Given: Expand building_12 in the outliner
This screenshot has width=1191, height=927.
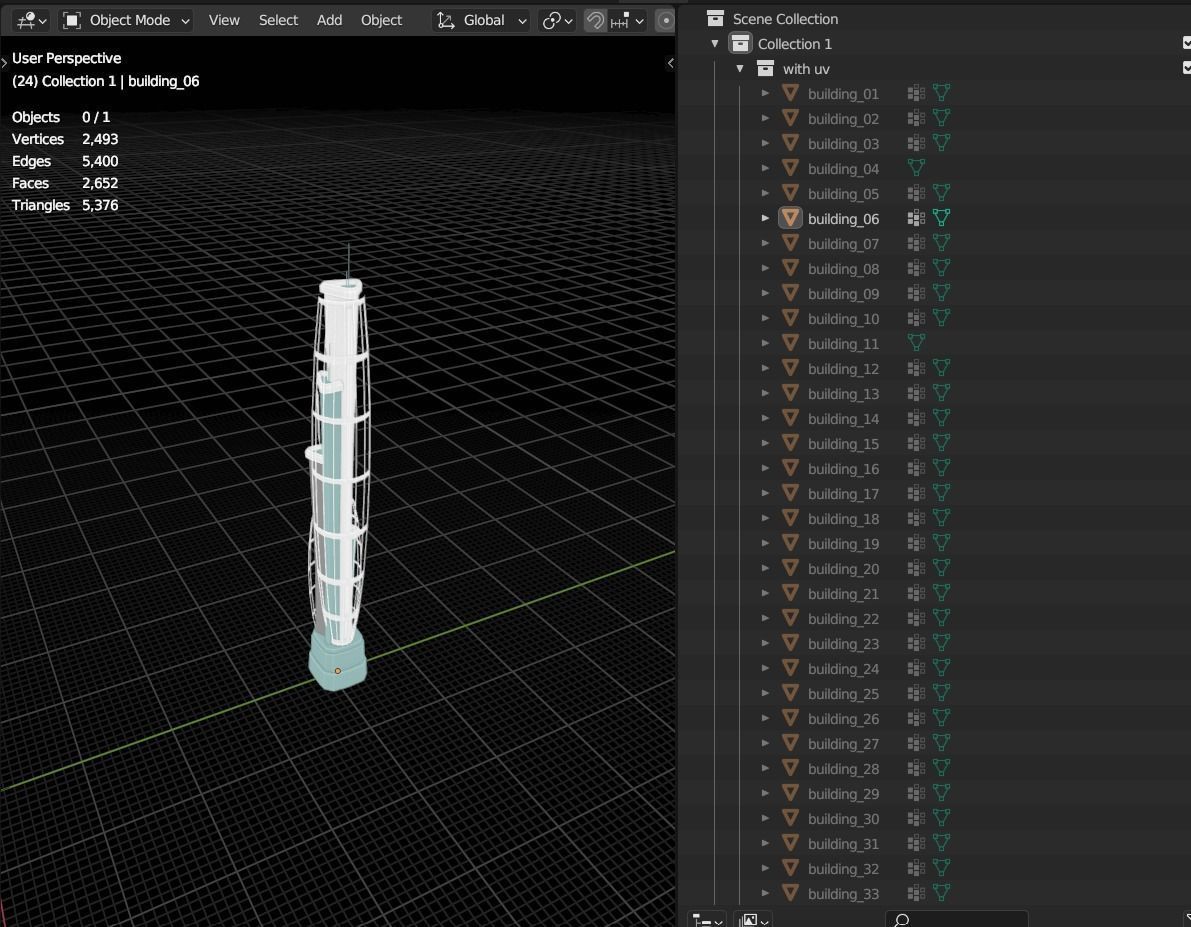Looking at the screenshot, I should [x=765, y=368].
